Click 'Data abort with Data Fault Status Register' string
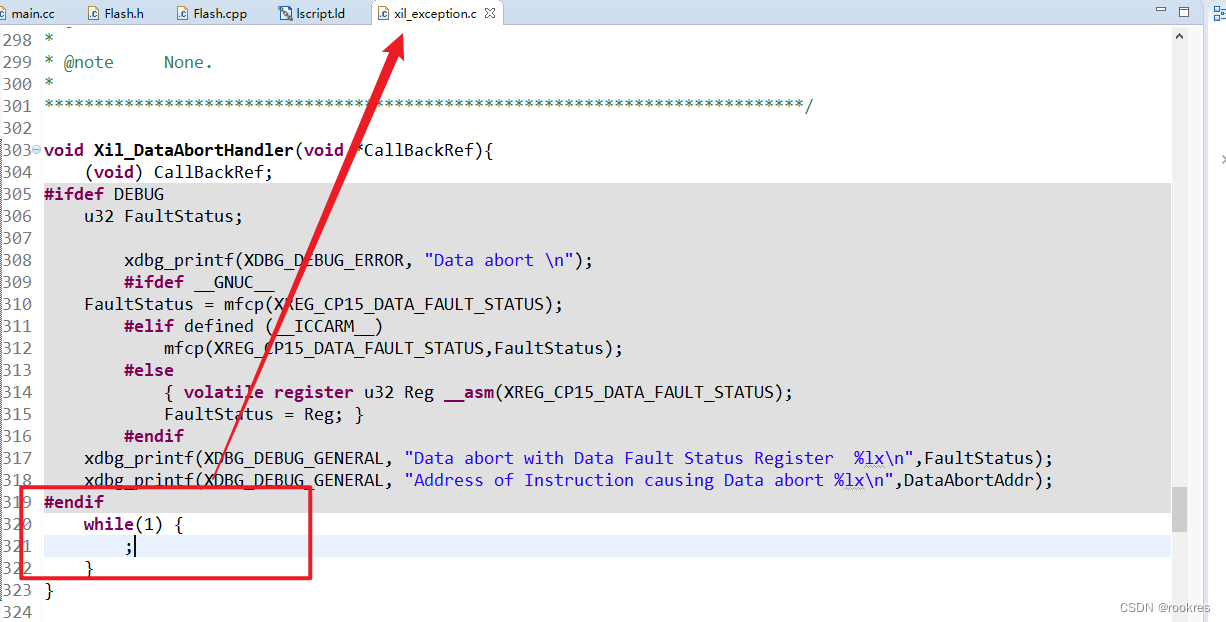 659,458
